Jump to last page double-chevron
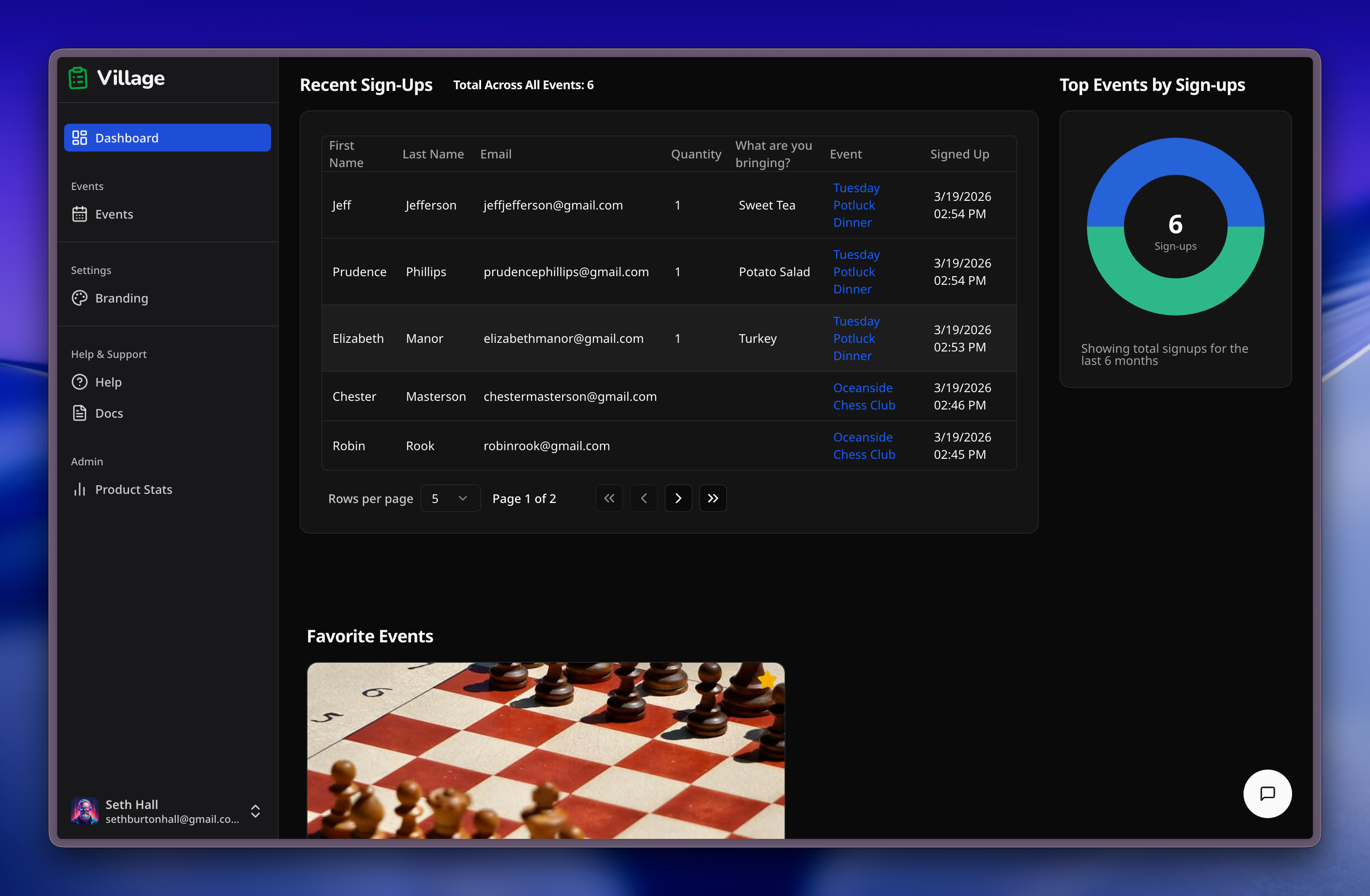This screenshot has height=896, width=1370. tap(713, 498)
